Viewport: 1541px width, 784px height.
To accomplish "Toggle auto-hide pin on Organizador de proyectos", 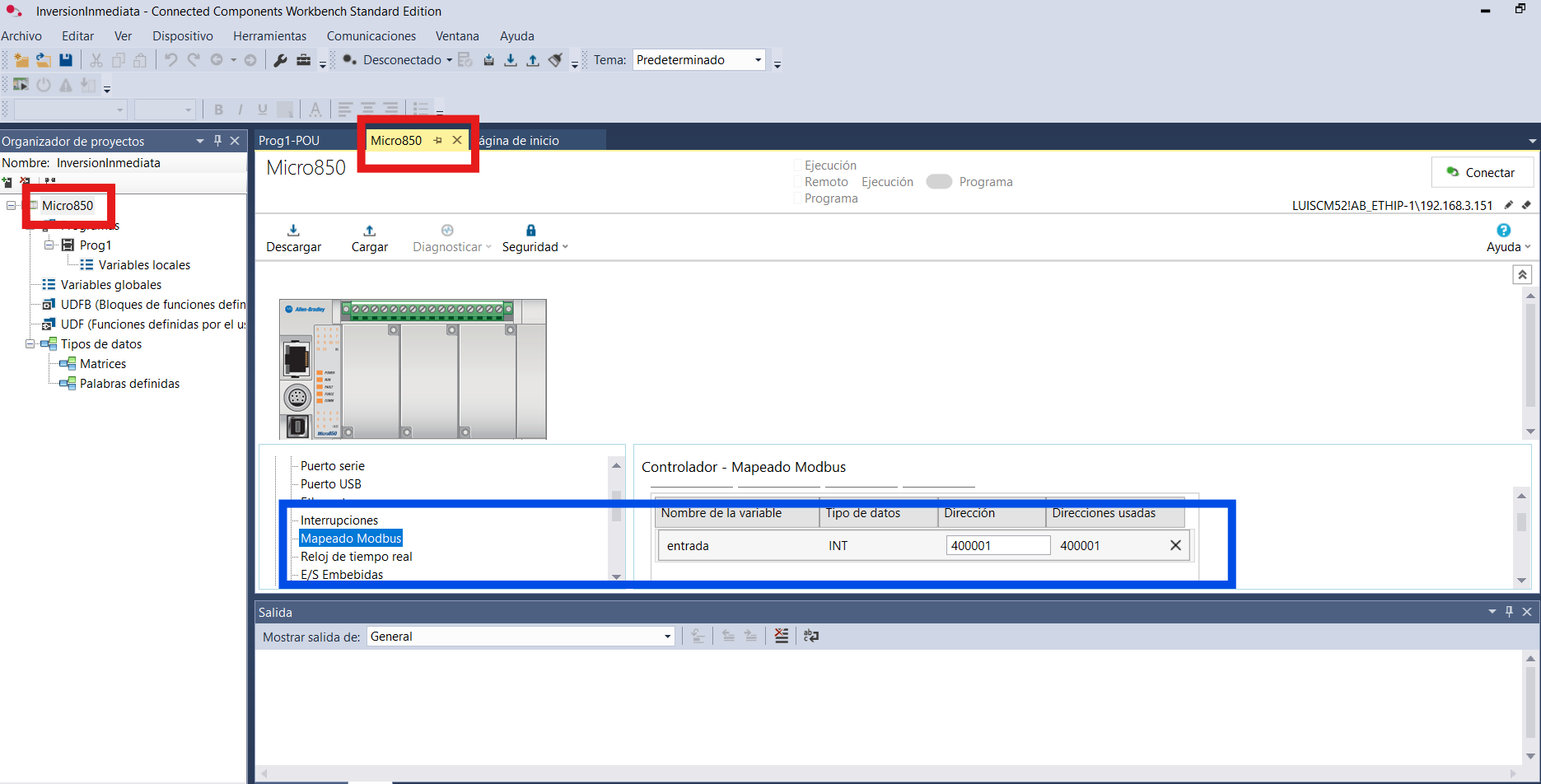I will pyautogui.click(x=217, y=141).
